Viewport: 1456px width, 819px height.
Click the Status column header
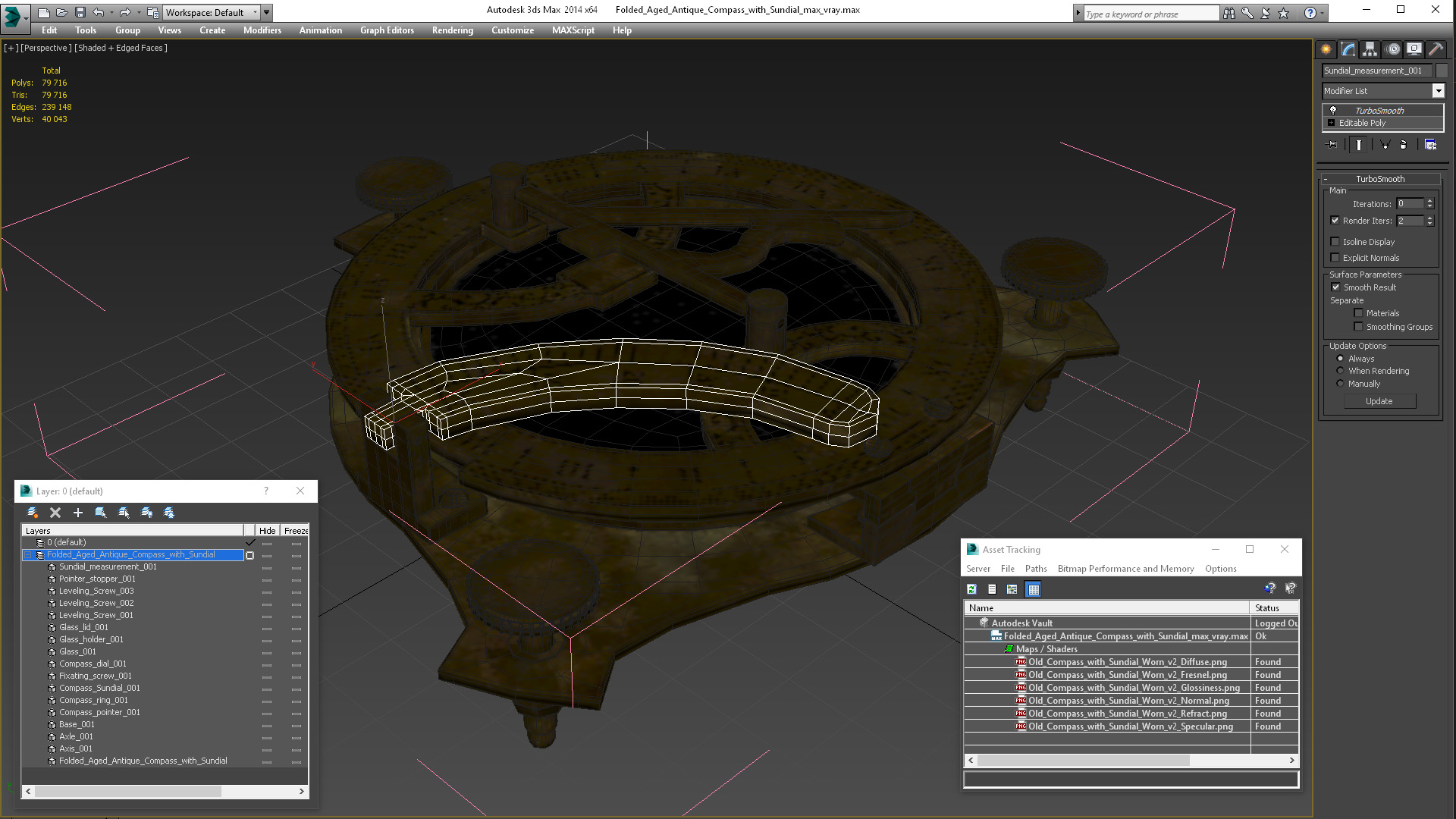tap(1273, 608)
